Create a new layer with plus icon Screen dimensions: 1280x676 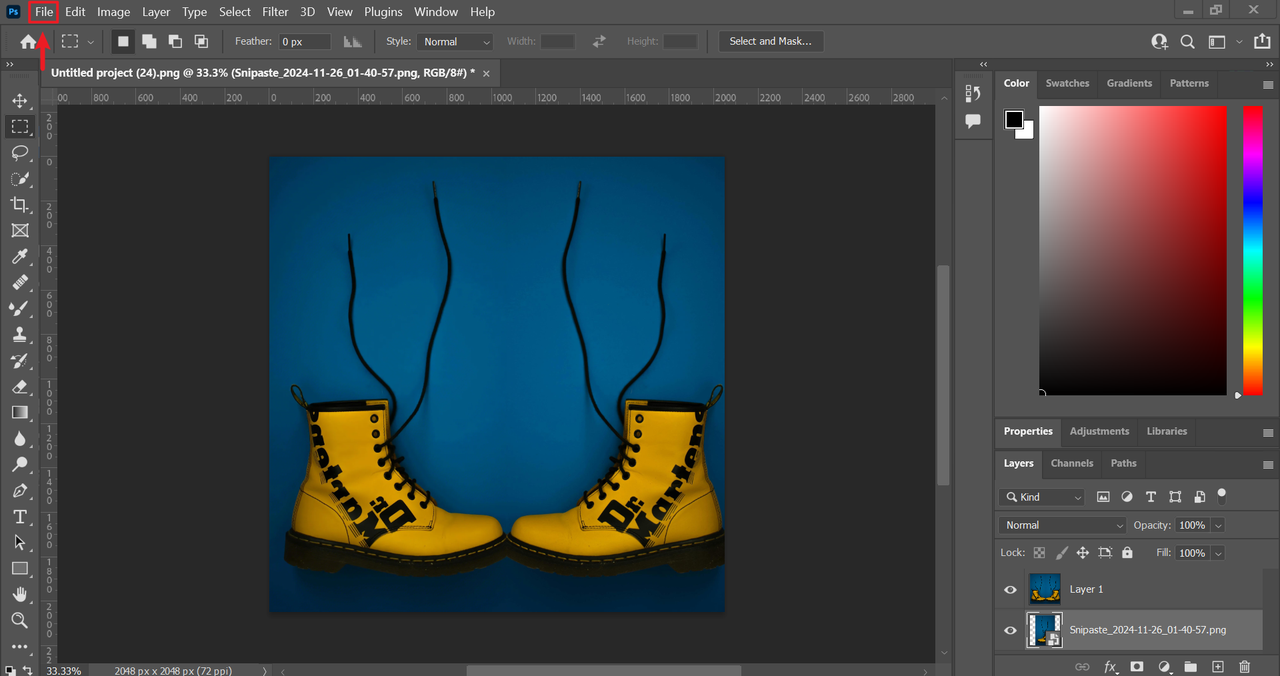click(1217, 666)
